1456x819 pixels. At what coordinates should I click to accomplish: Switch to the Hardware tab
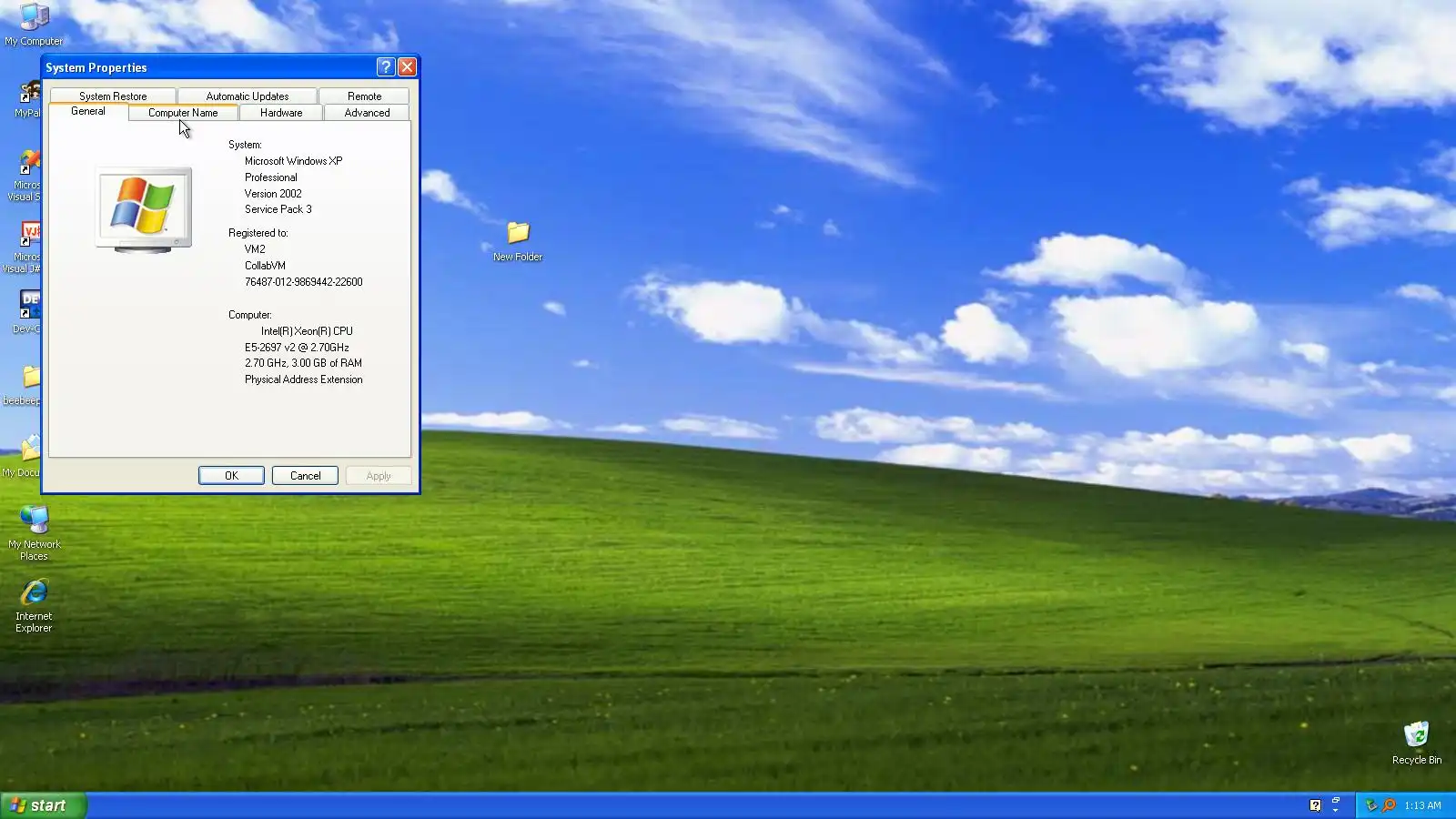pos(281,113)
